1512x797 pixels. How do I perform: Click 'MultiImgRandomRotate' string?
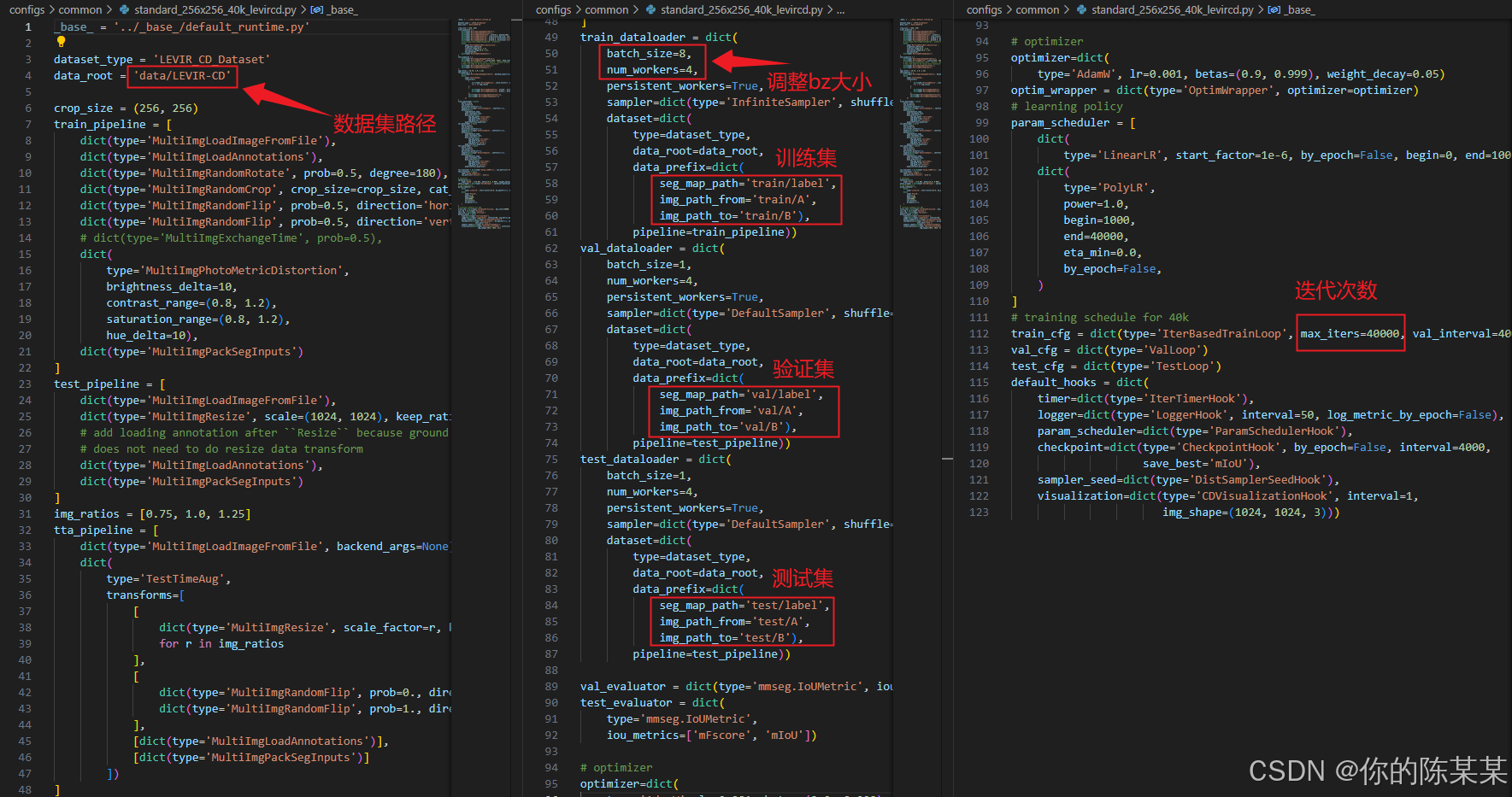(219, 173)
